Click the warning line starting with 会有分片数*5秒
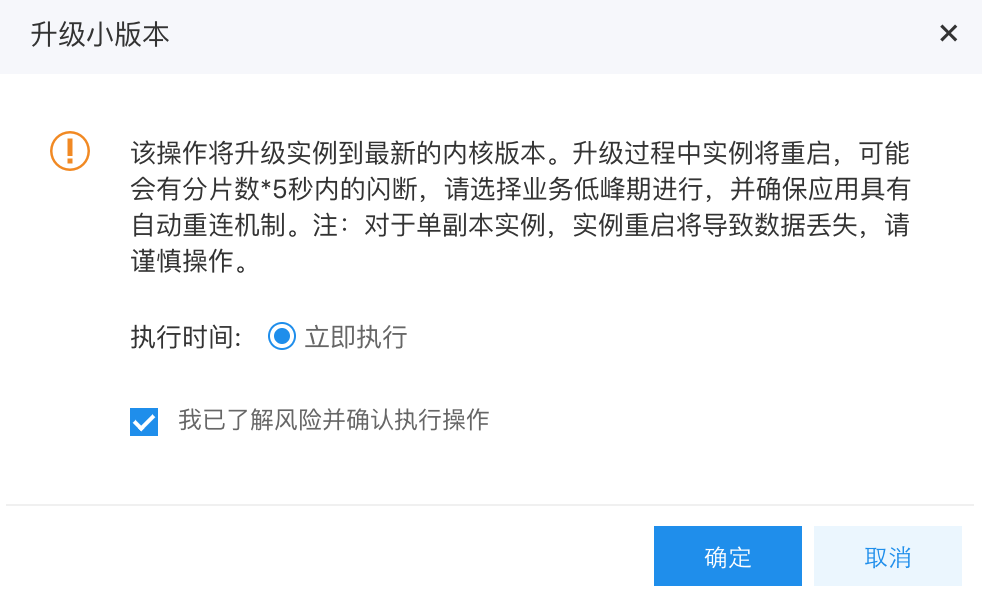The width and height of the screenshot is (982, 606). point(520,189)
